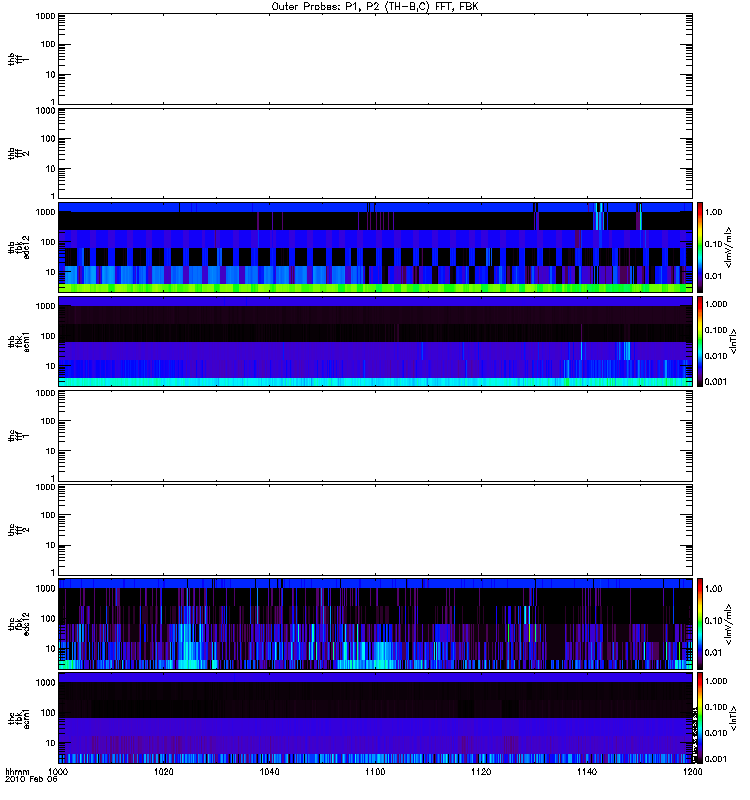Click the 1.000 value on thc scm1 color bar
The width and height of the screenshot is (750, 800).
(x=716, y=681)
